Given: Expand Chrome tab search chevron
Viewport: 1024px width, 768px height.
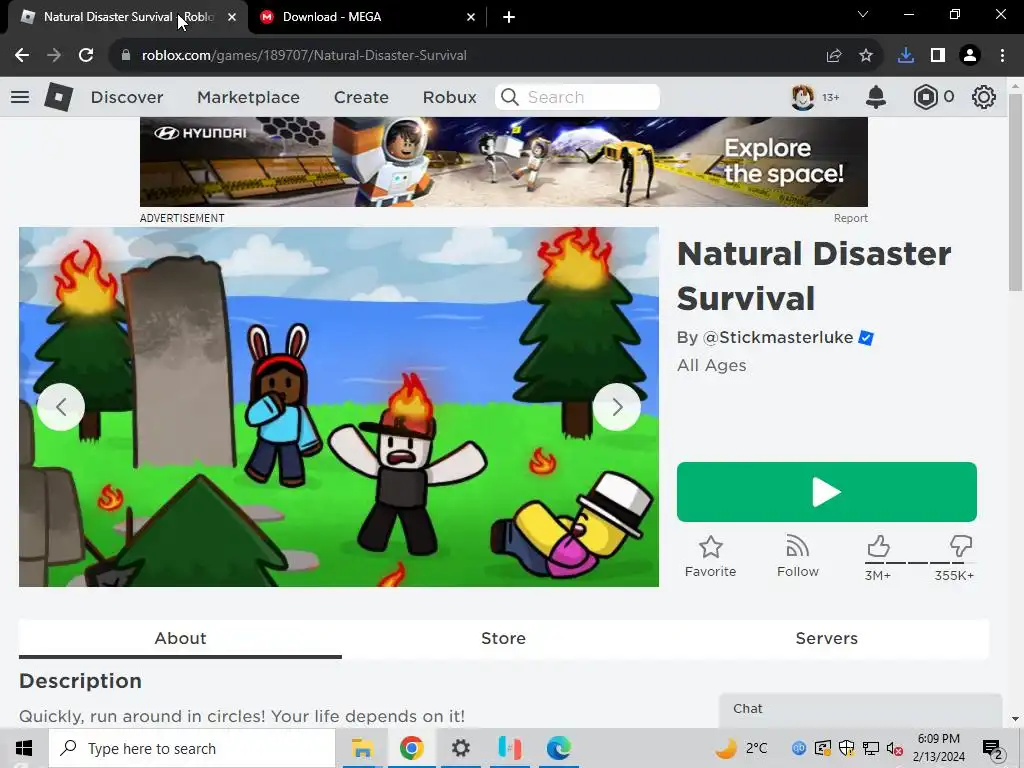Looking at the screenshot, I should 863,14.
